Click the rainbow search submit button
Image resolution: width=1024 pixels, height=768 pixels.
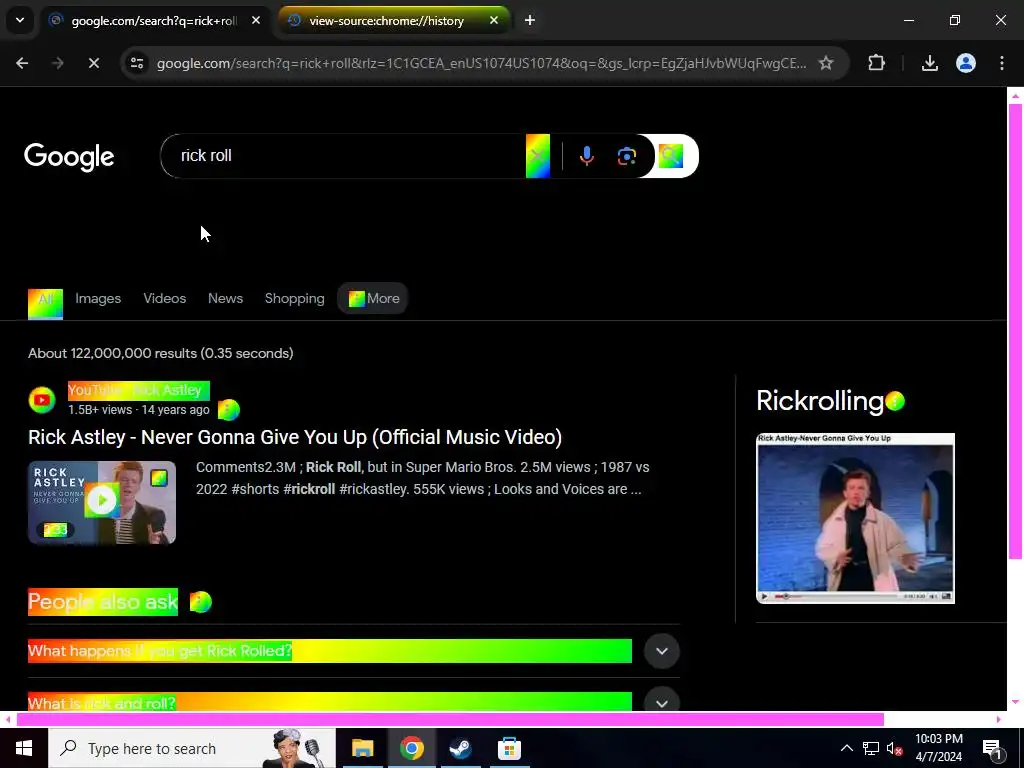click(x=671, y=156)
